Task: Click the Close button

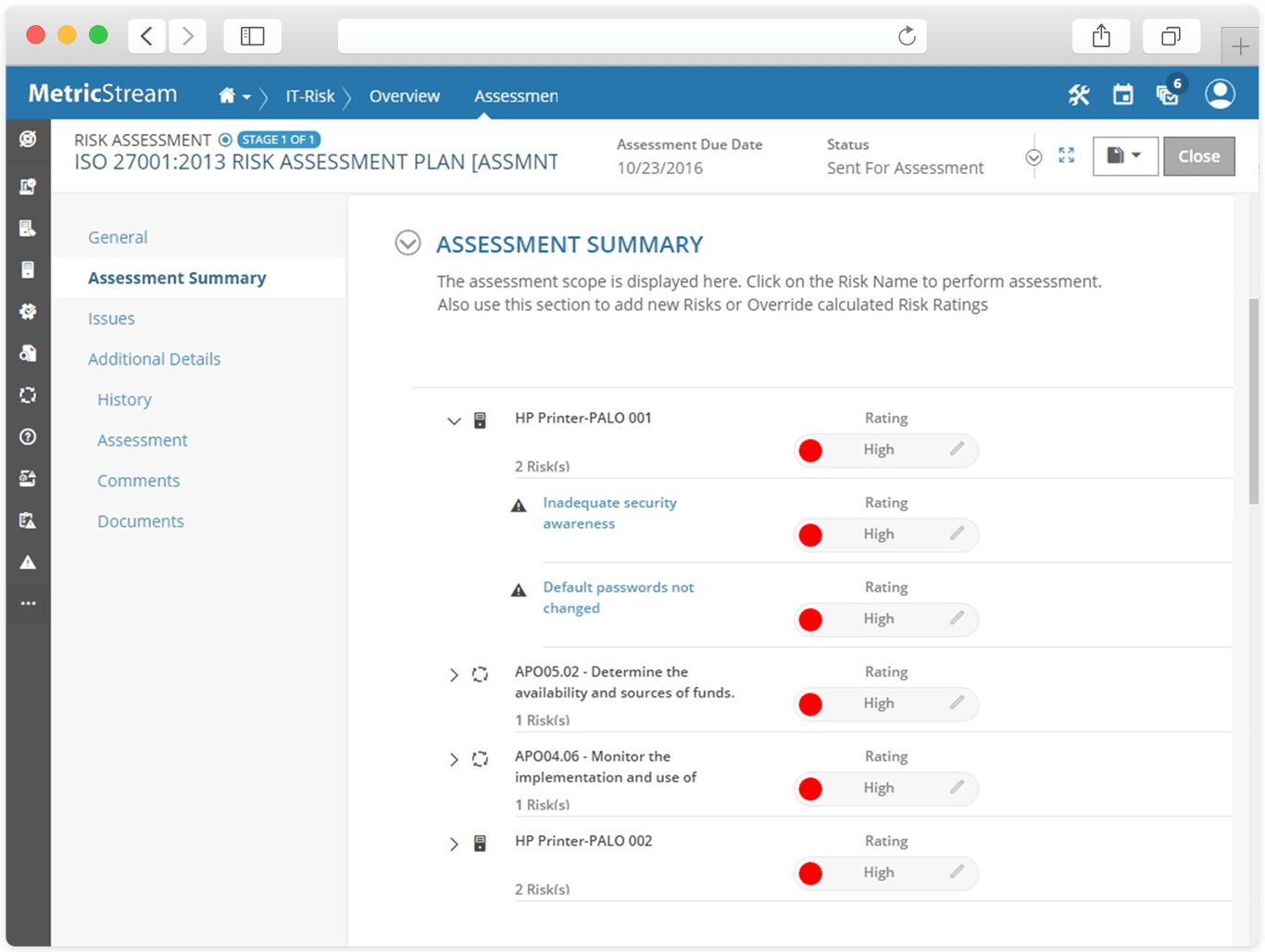Action: (1199, 157)
